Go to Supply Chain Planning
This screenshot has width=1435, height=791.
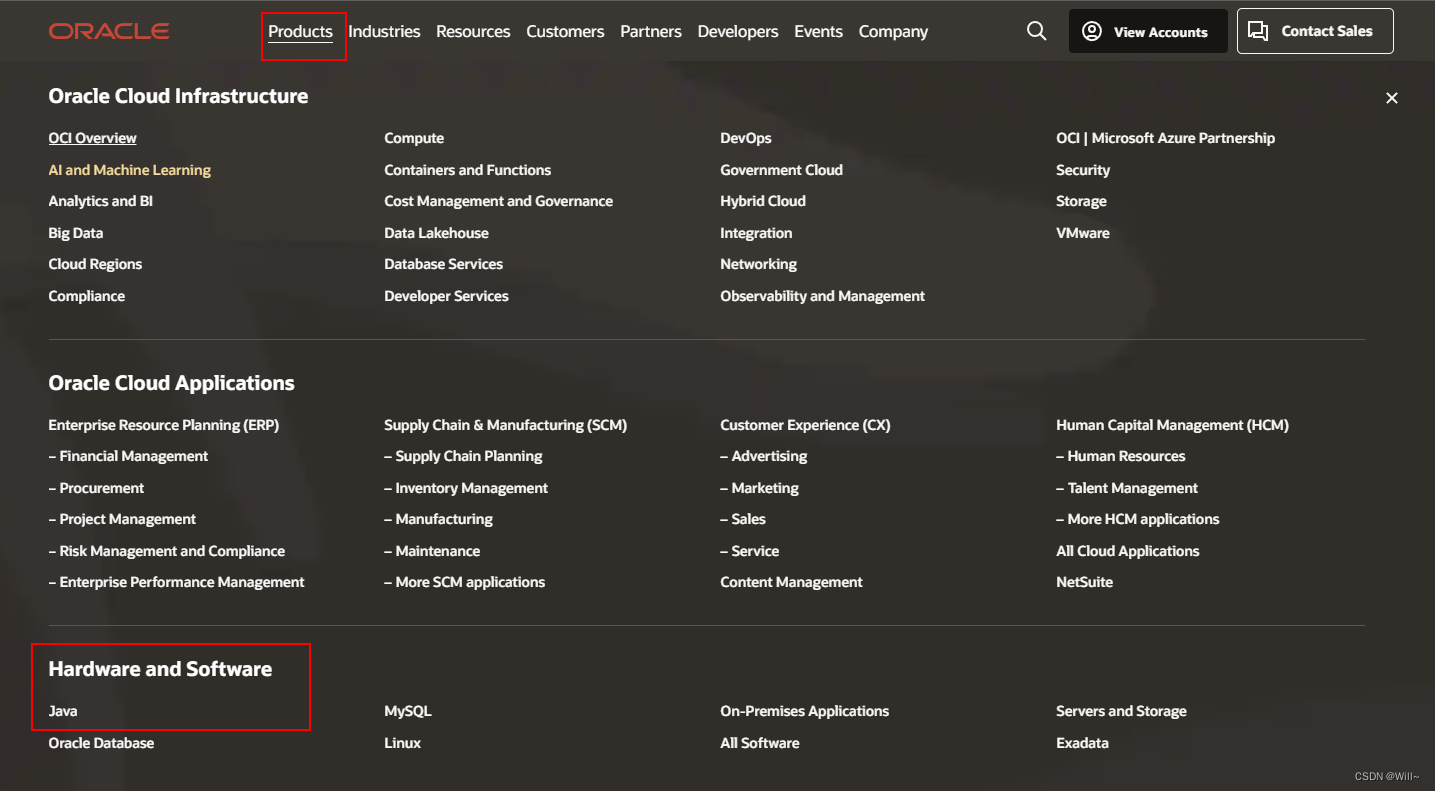[x=463, y=456]
